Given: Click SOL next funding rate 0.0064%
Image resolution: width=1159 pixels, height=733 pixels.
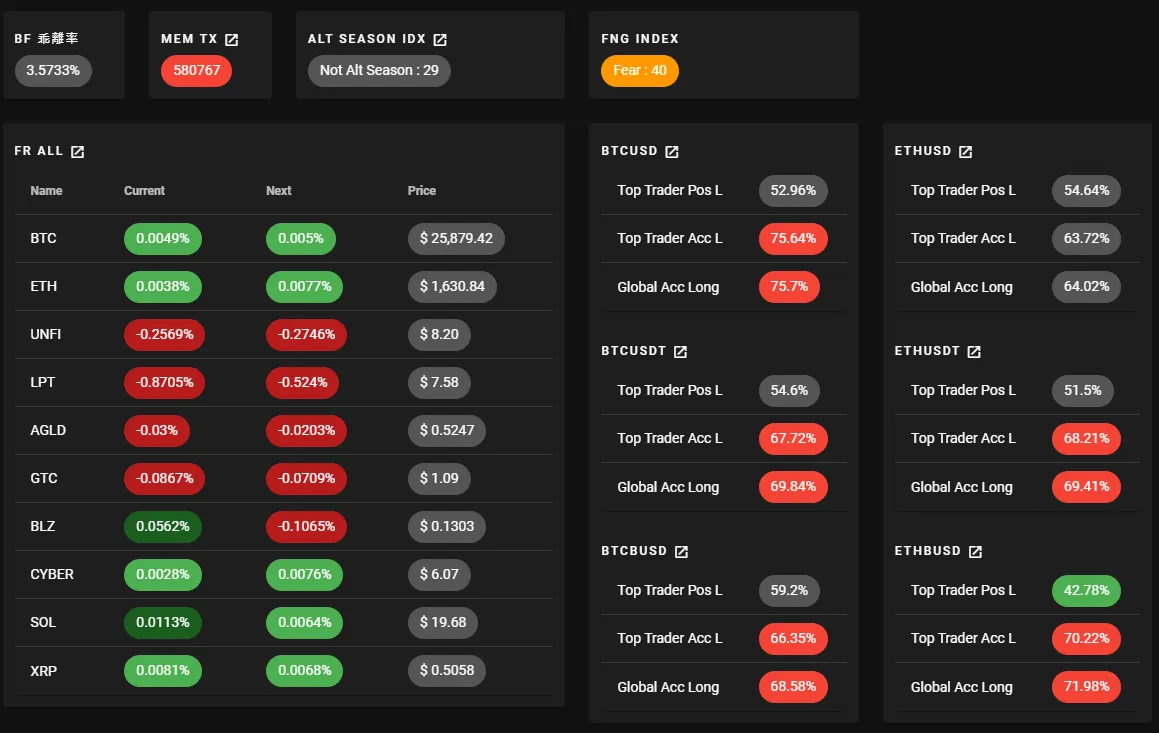Looking at the screenshot, I should pos(305,622).
